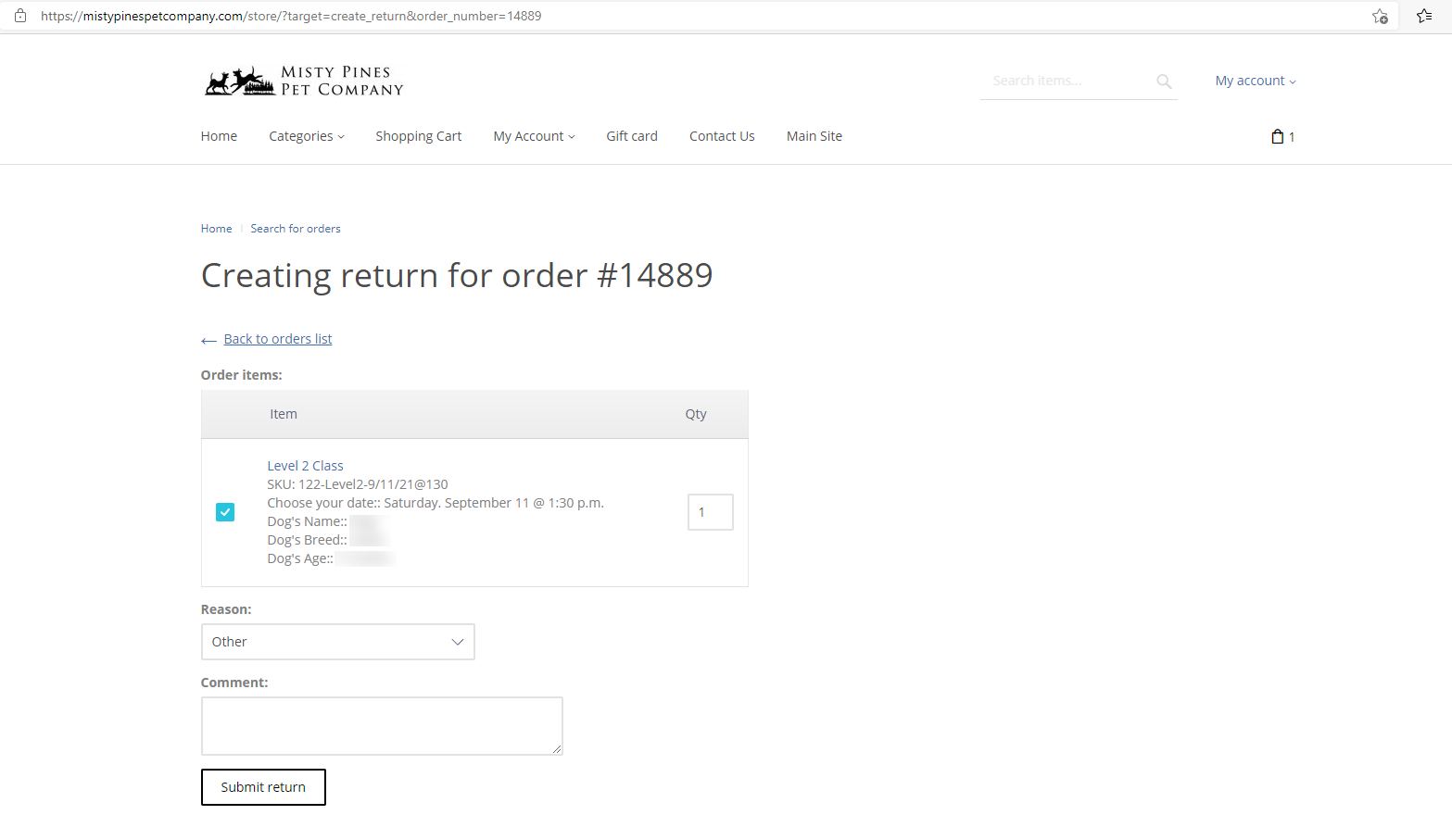The image size is (1452, 840).
Task: Click into the Comment text area
Action: [x=382, y=725]
